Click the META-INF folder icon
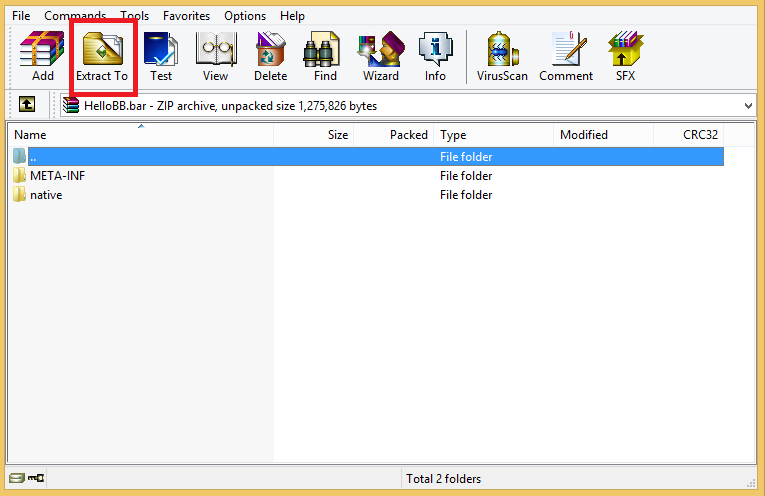 point(20,175)
